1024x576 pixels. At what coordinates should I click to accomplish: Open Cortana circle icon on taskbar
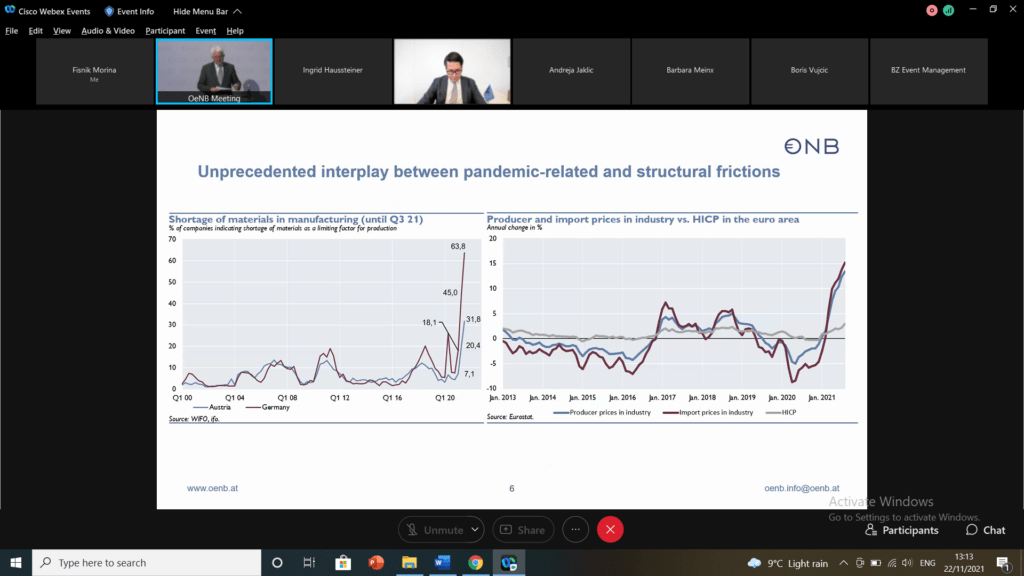pyautogui.click(x=277, y=562)
